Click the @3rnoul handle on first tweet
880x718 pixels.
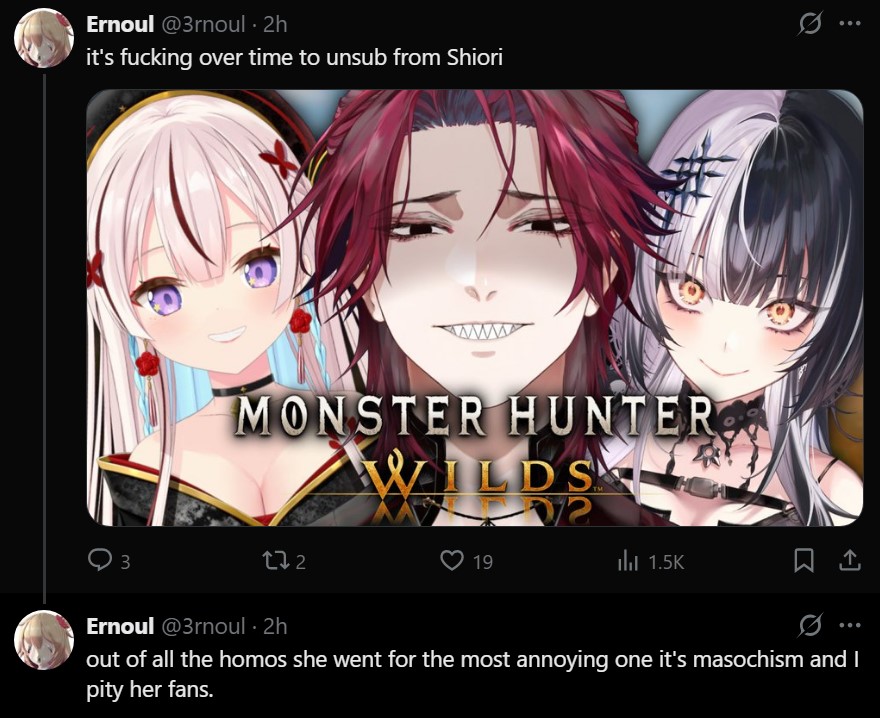(204, 24)
